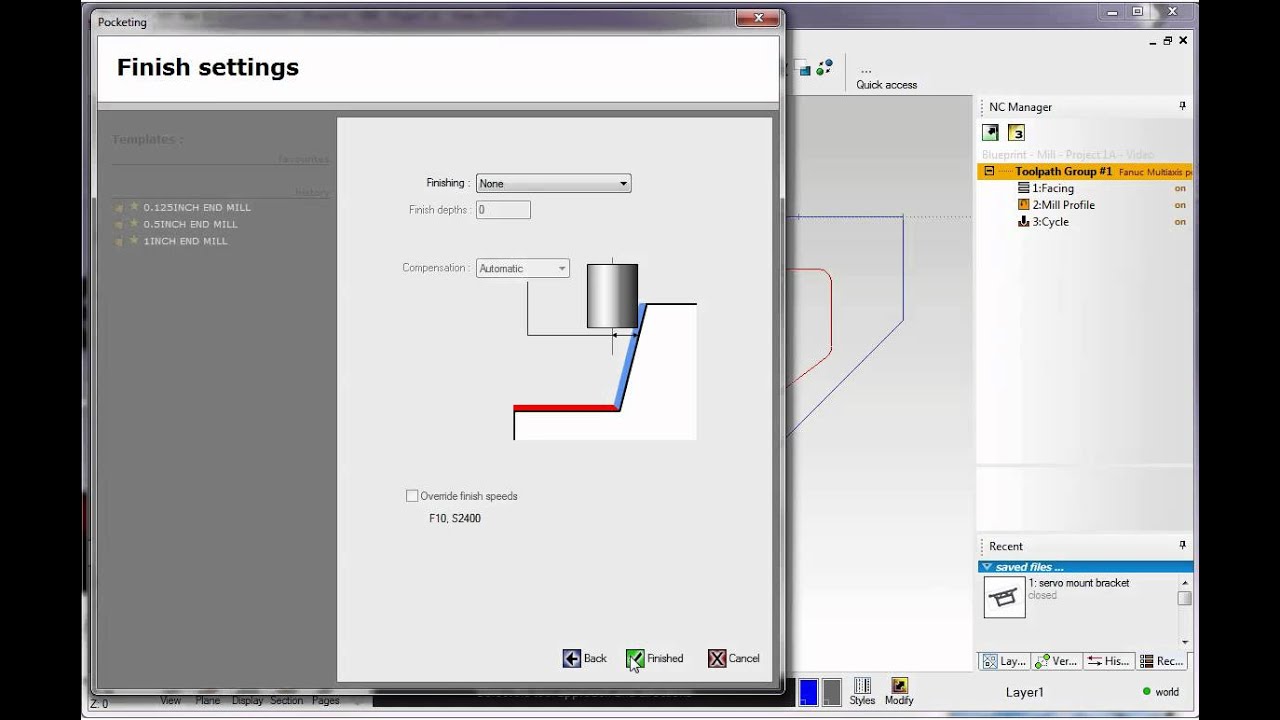The image size is (1280, 720).
Task: Pin the Recent panel
Action: tap(1182, 545)
